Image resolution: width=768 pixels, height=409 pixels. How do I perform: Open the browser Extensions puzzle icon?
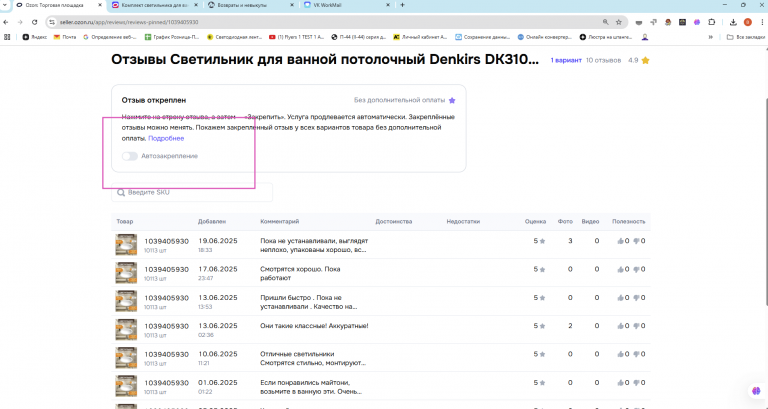(x=712, y=22)
